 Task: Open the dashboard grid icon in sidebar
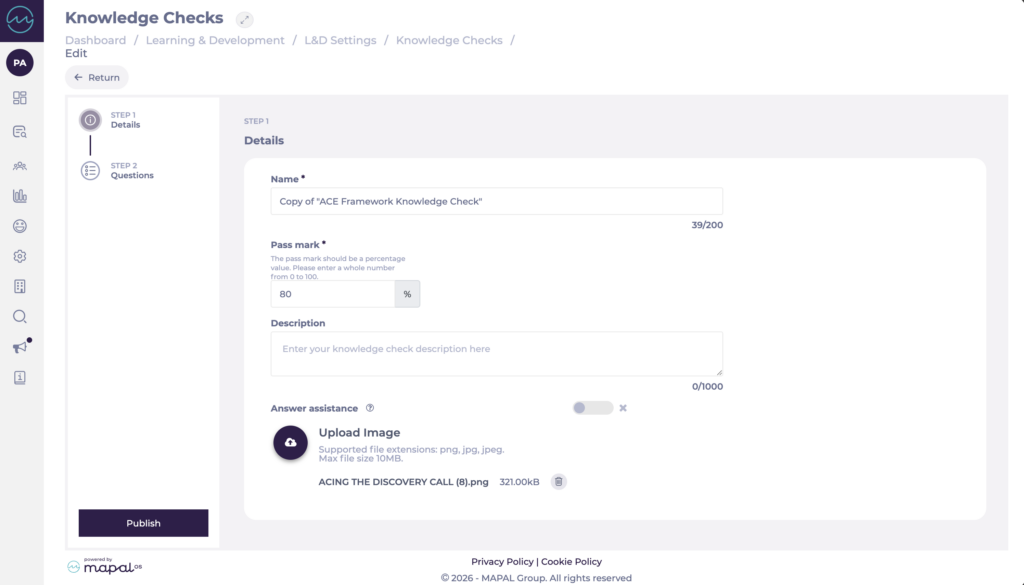click(x=20, y=98)
